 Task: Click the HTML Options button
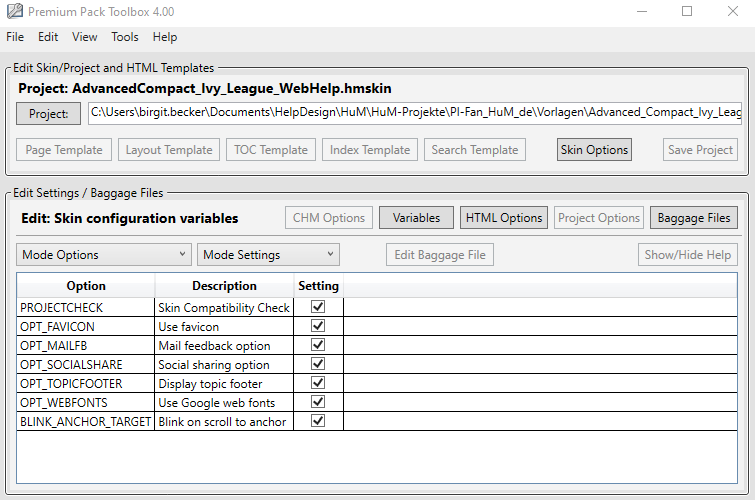[503, 218]
